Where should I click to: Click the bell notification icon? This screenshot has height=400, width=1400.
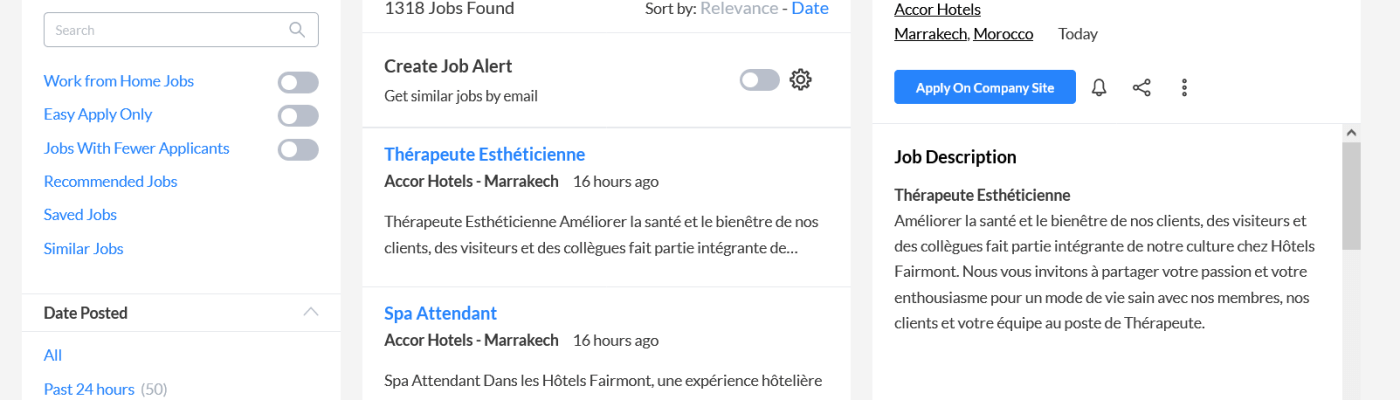click(x=1099, y=88)
